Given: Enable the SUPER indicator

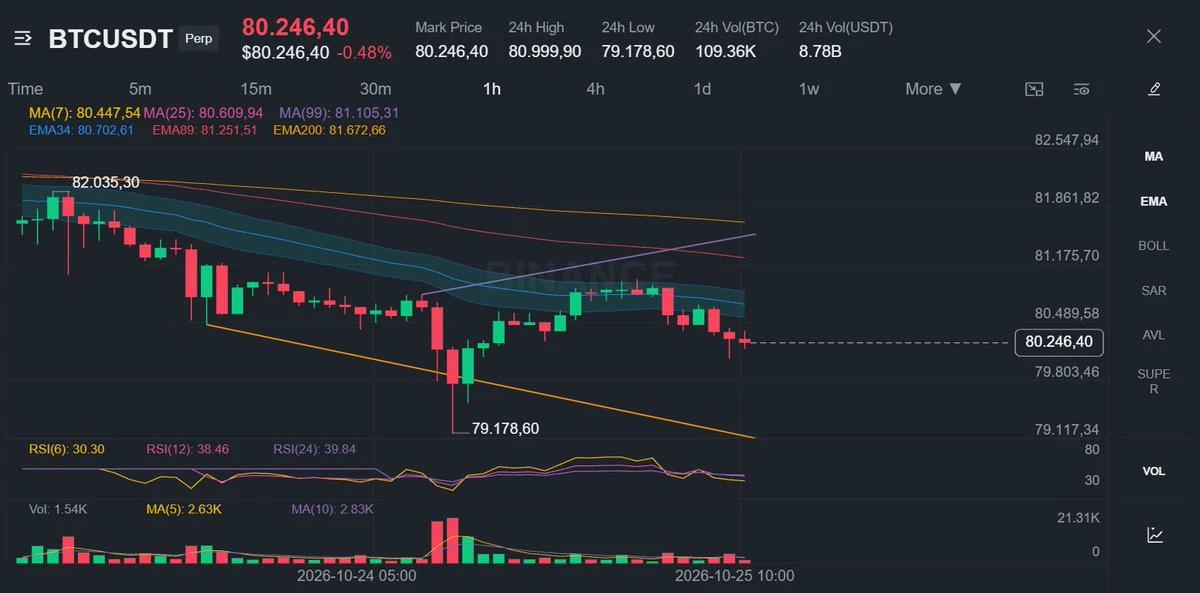Looking at the screenshot, I should 1154,382.
